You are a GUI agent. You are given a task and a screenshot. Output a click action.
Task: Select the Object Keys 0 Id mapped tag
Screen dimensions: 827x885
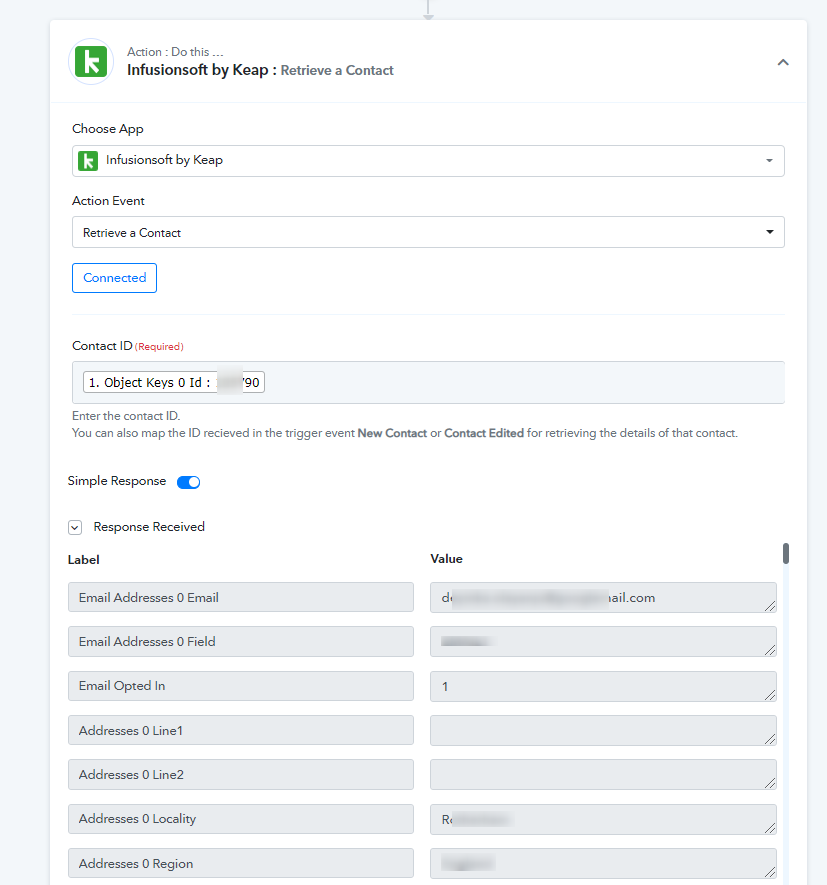point(174,382)
